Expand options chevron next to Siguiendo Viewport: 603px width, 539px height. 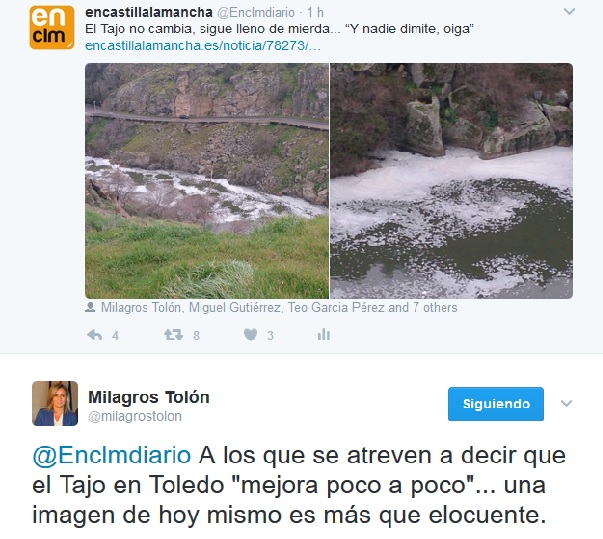(566, 403)
